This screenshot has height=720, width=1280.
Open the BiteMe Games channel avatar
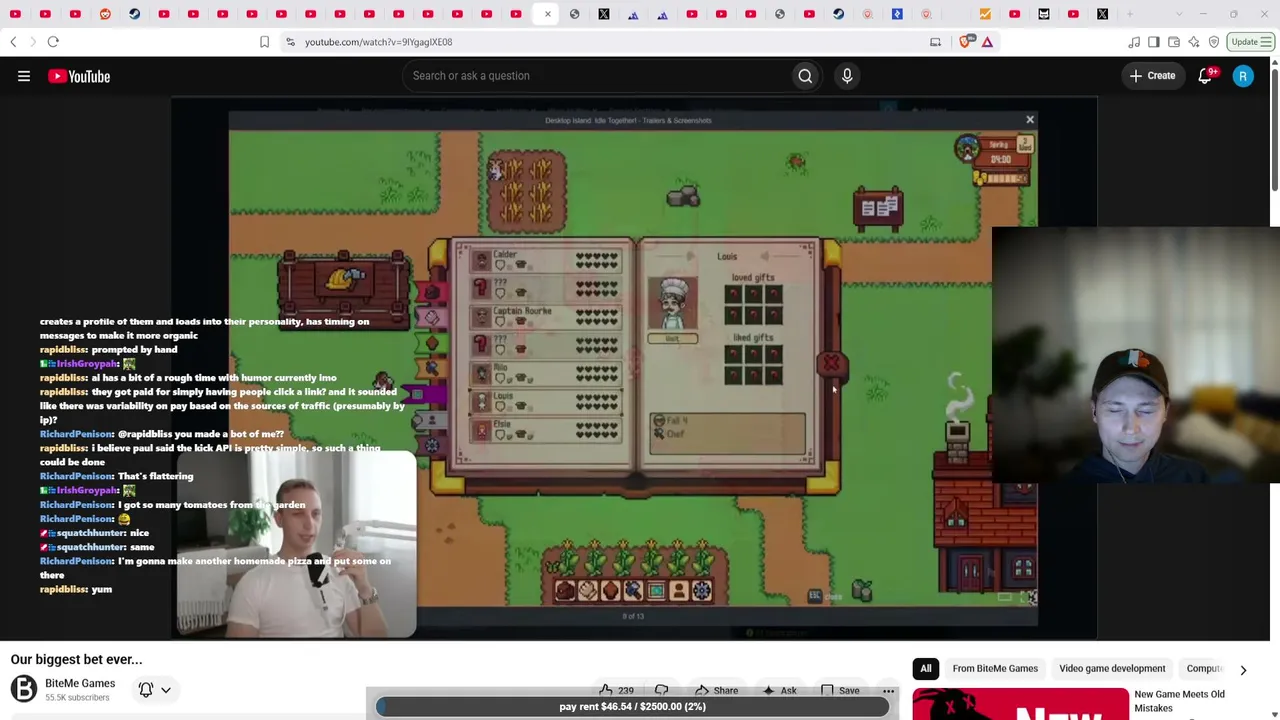click(x=24, y=689)
